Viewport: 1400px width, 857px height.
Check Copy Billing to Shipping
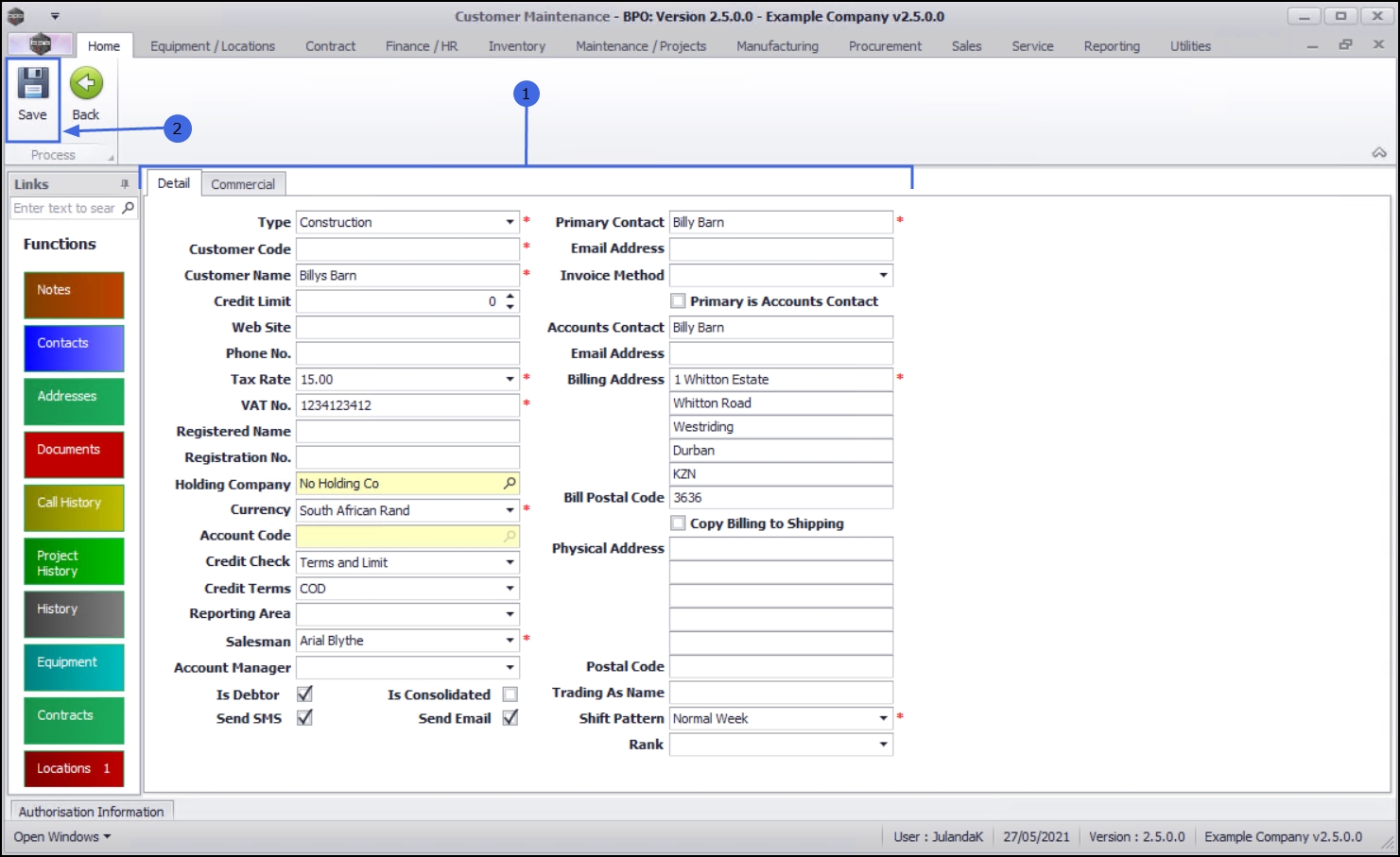(678, 523)
